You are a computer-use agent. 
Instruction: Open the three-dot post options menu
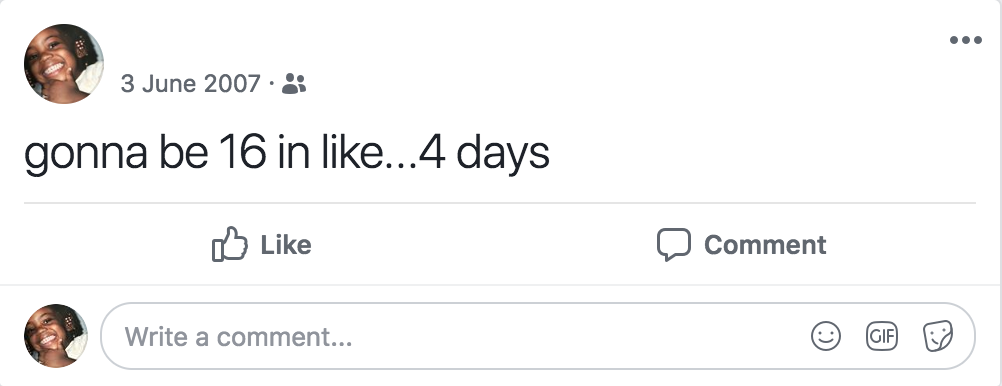tap(966, 40)
